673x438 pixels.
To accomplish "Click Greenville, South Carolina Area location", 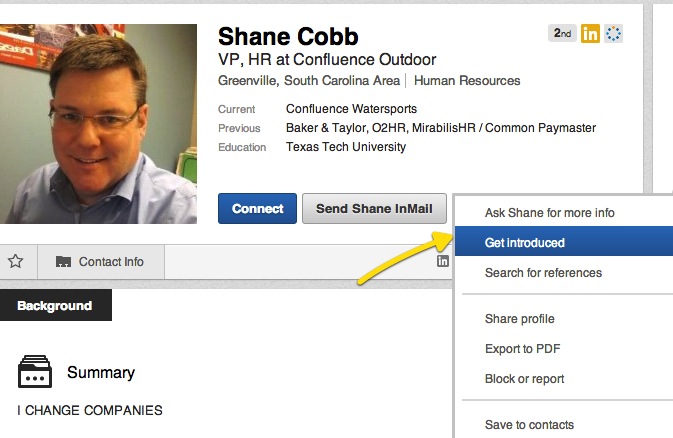I will [x=309, y=81].
